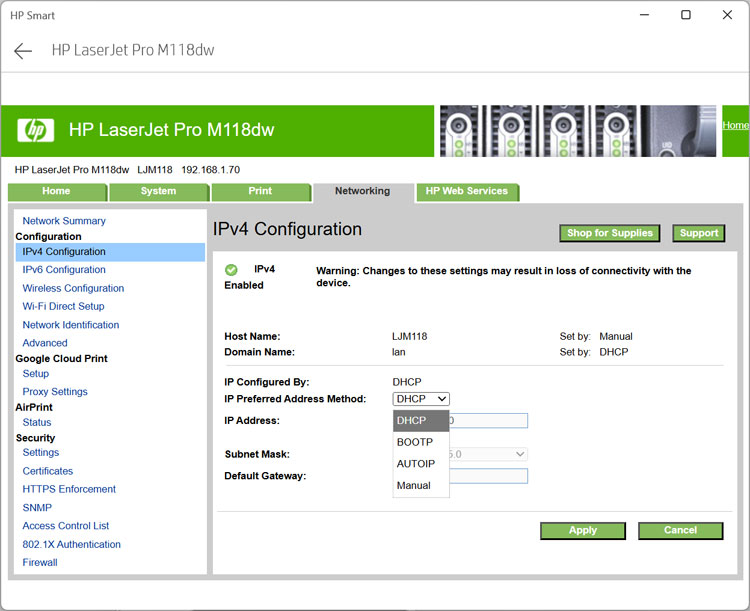Open the Wi-Fi Direct Setup link

[x=63, y=306]
